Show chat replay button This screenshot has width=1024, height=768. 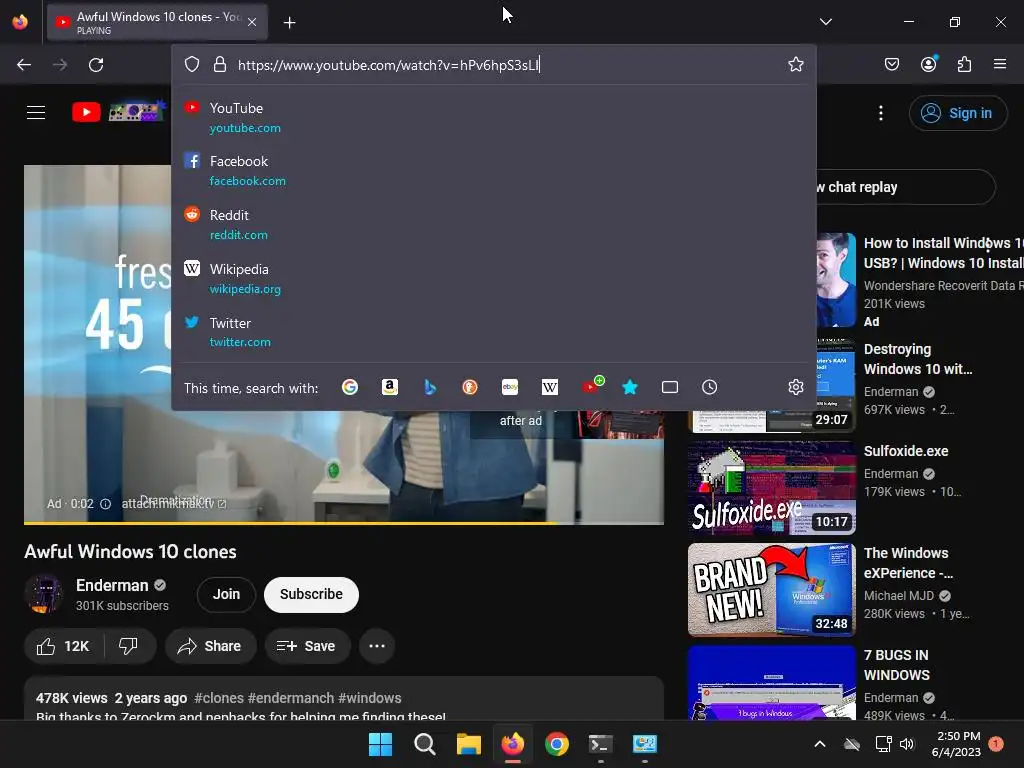[904, 187]
